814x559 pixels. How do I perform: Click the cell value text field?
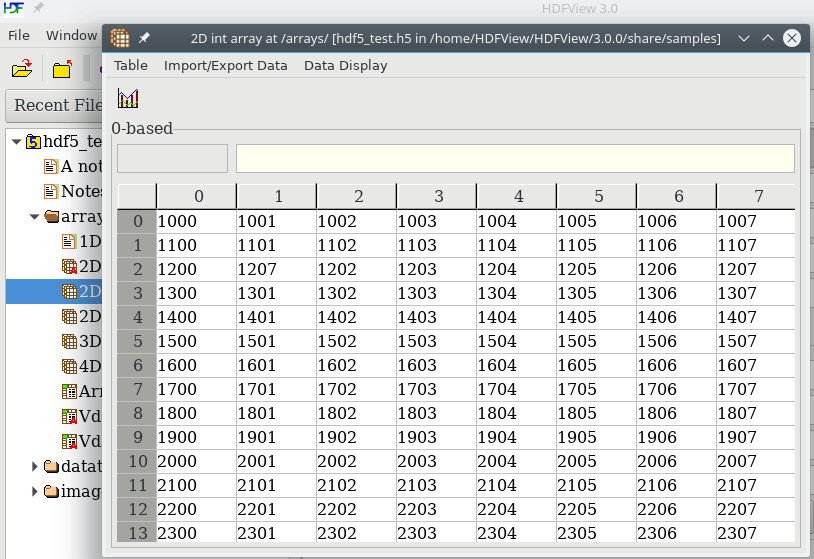515,158
